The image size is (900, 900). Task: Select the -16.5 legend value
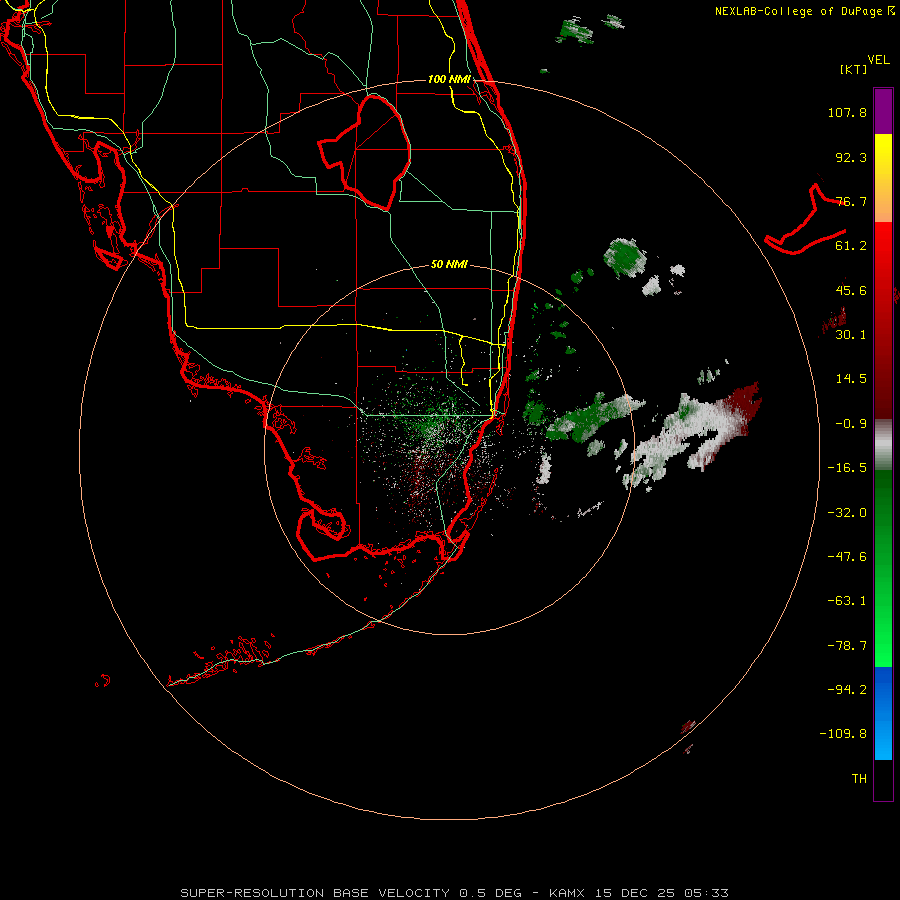click(847, 468)
